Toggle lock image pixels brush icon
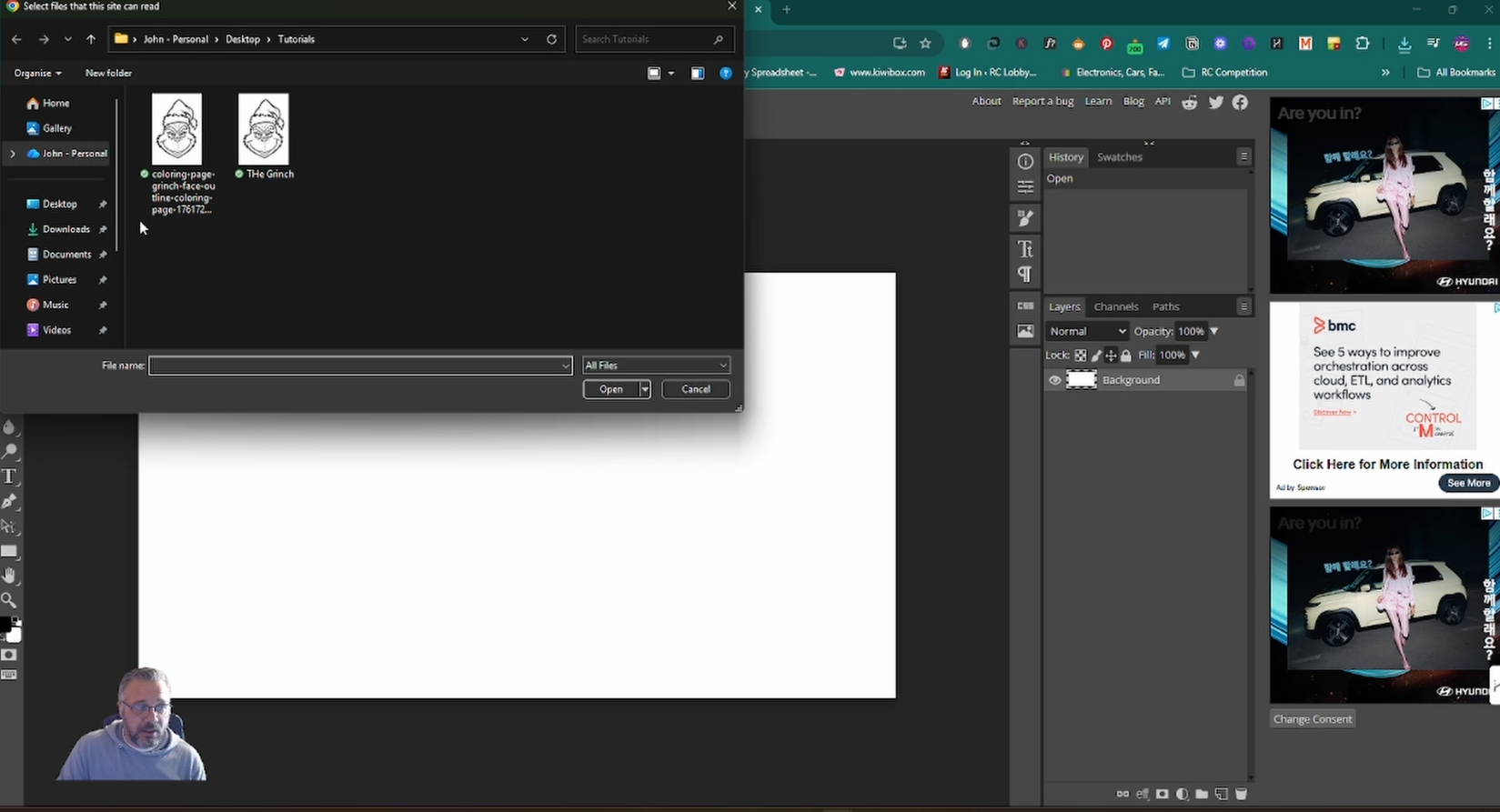Image resolution: width=1500 pixels, height=812 pixels. click(1096, 356)
